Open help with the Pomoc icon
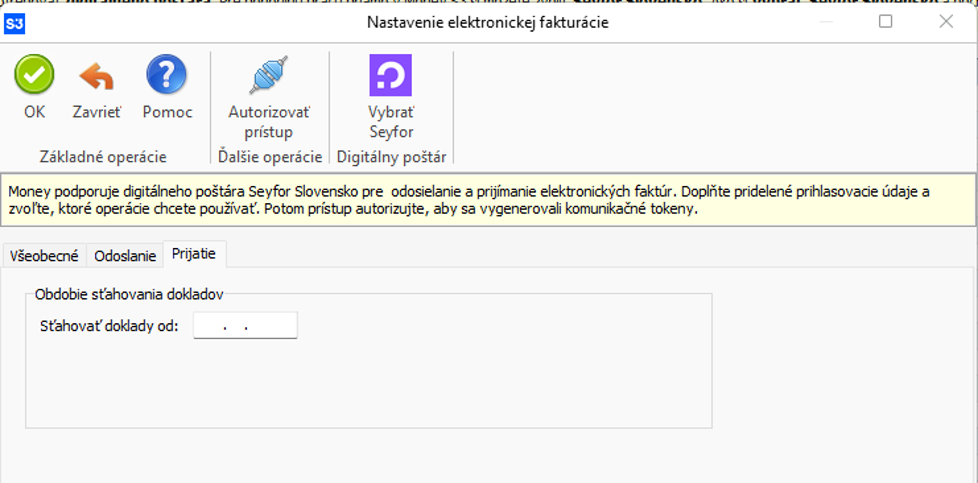Image resolution: width=978 pixels, height=483 pixels. (x=167, y=74)
